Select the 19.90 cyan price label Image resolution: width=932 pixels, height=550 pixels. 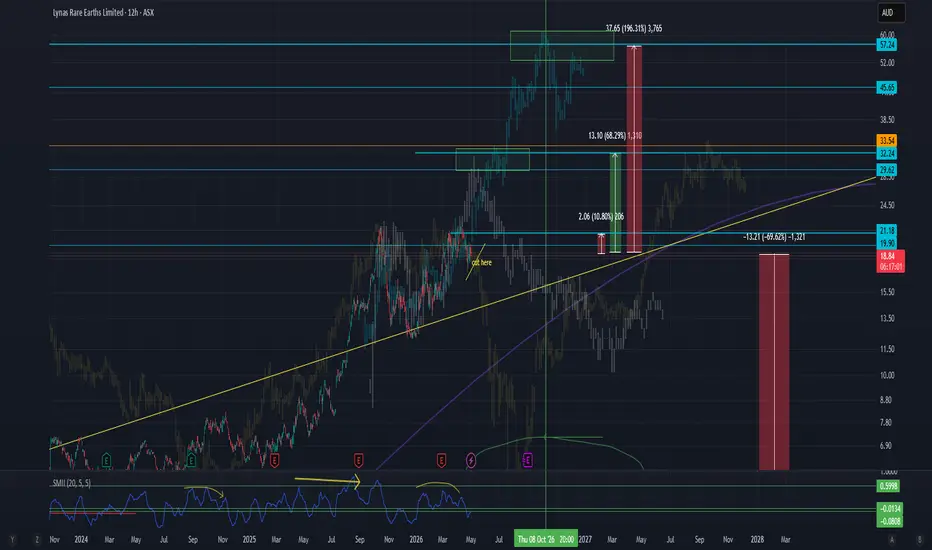[887, 243]
